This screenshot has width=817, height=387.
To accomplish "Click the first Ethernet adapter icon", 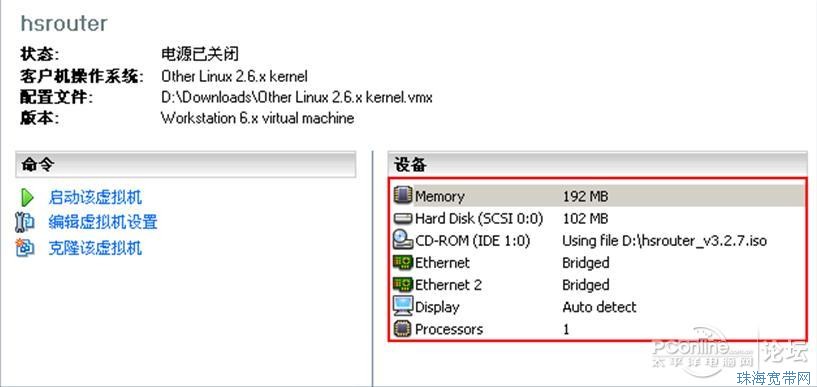I will coord(403,263).
